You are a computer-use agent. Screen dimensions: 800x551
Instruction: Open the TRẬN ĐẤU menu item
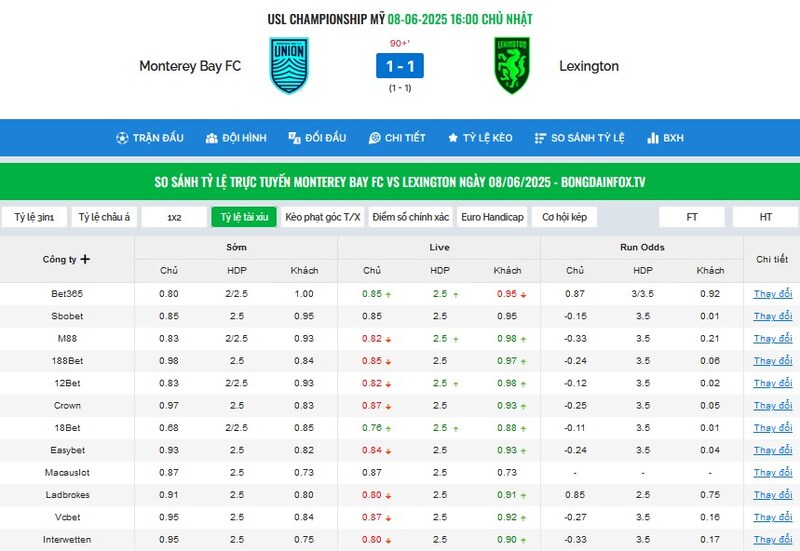point(150,138)
